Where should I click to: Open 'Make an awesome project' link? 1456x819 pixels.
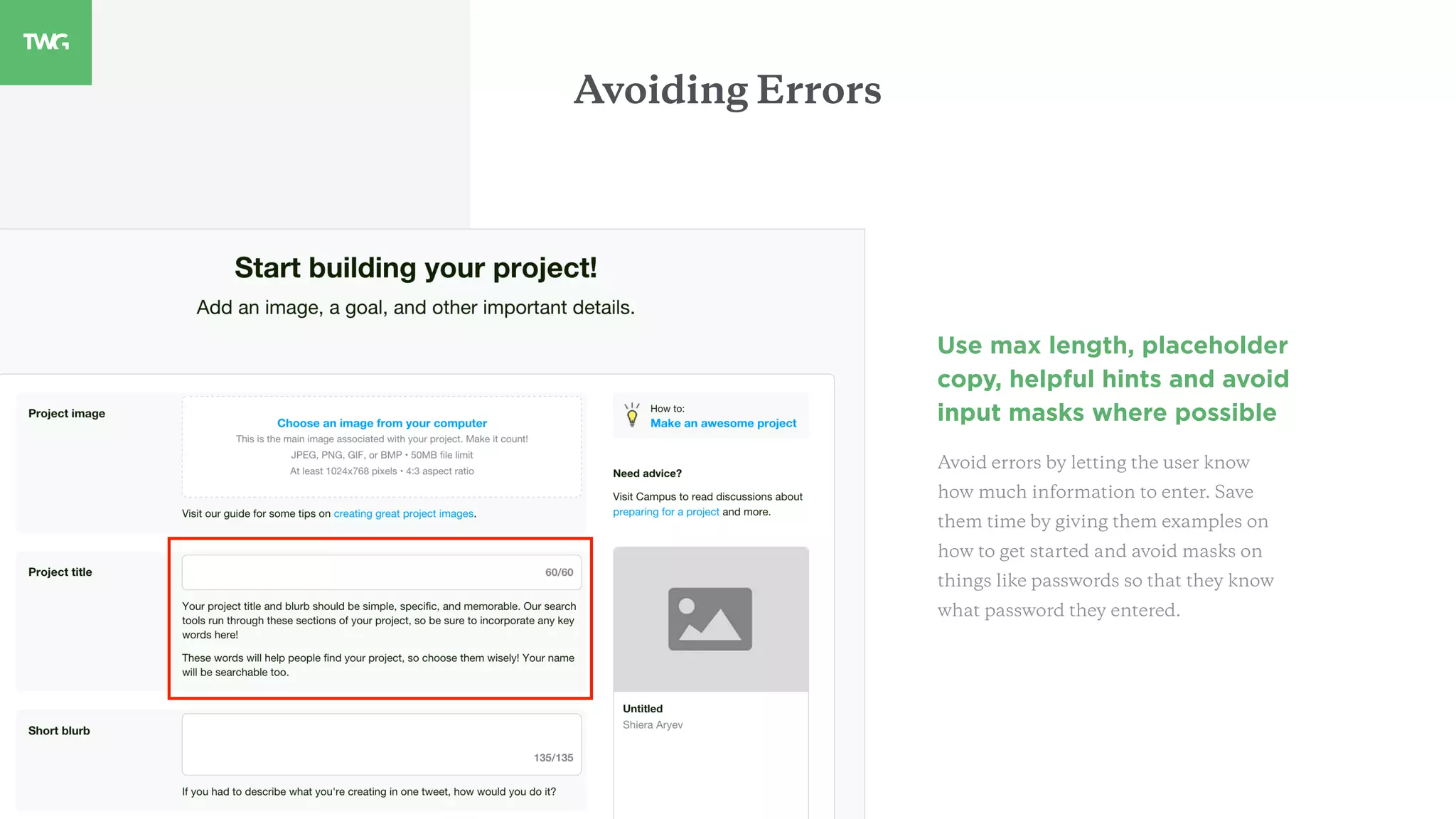(x=723, y=423)
